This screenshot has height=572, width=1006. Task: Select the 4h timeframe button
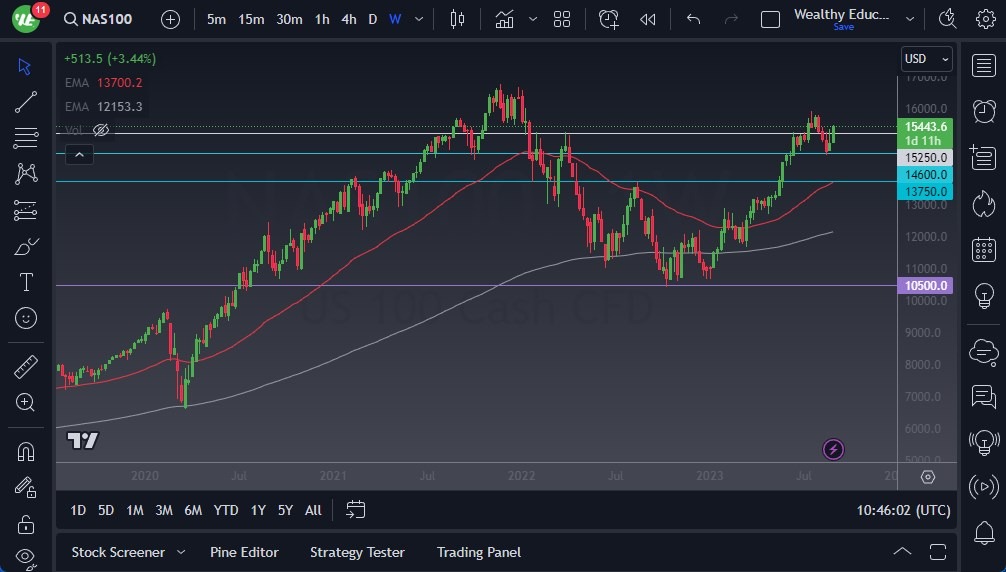[x=348, y=19]
